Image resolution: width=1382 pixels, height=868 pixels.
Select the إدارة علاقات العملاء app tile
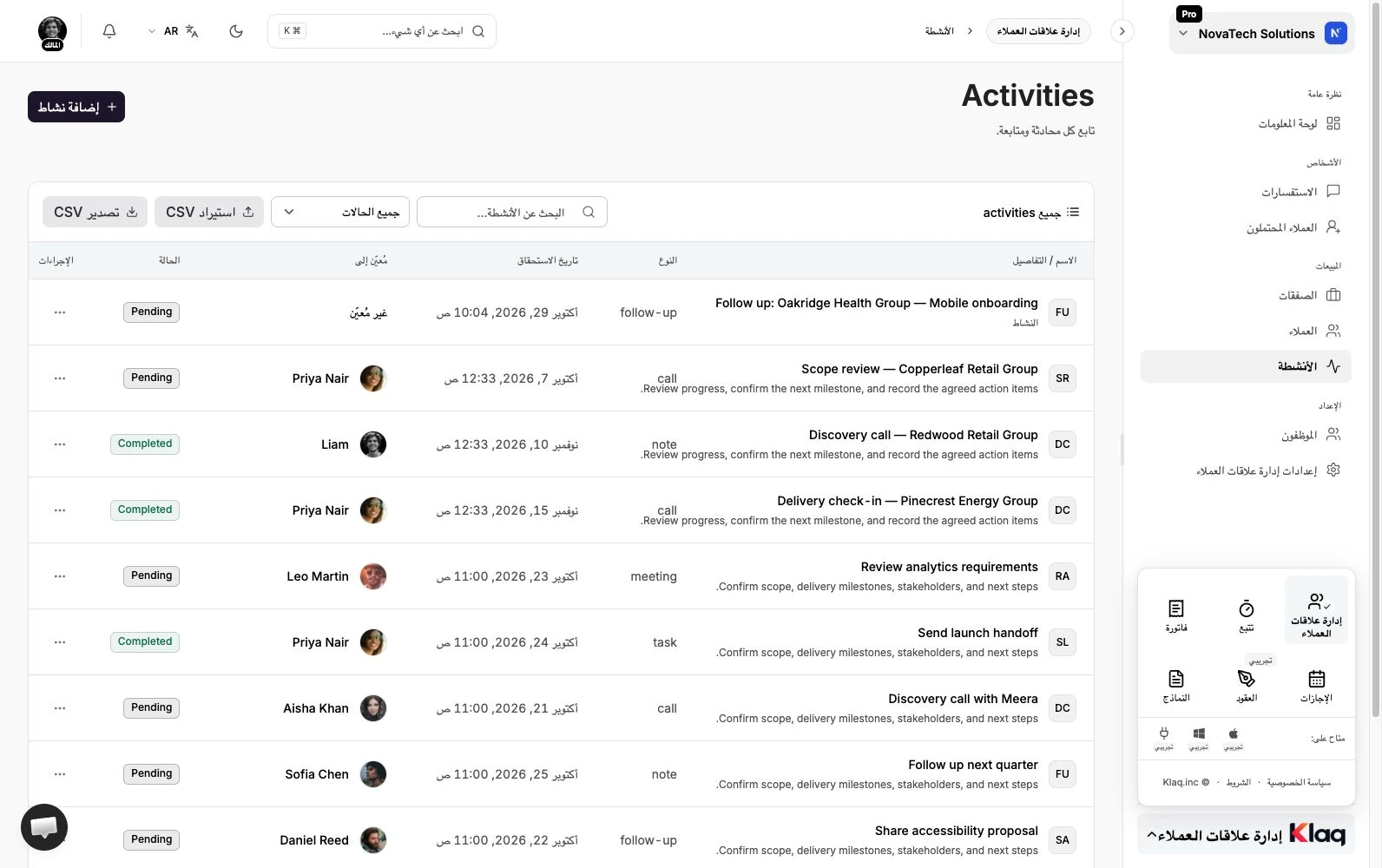click(x=1316, y=610)
